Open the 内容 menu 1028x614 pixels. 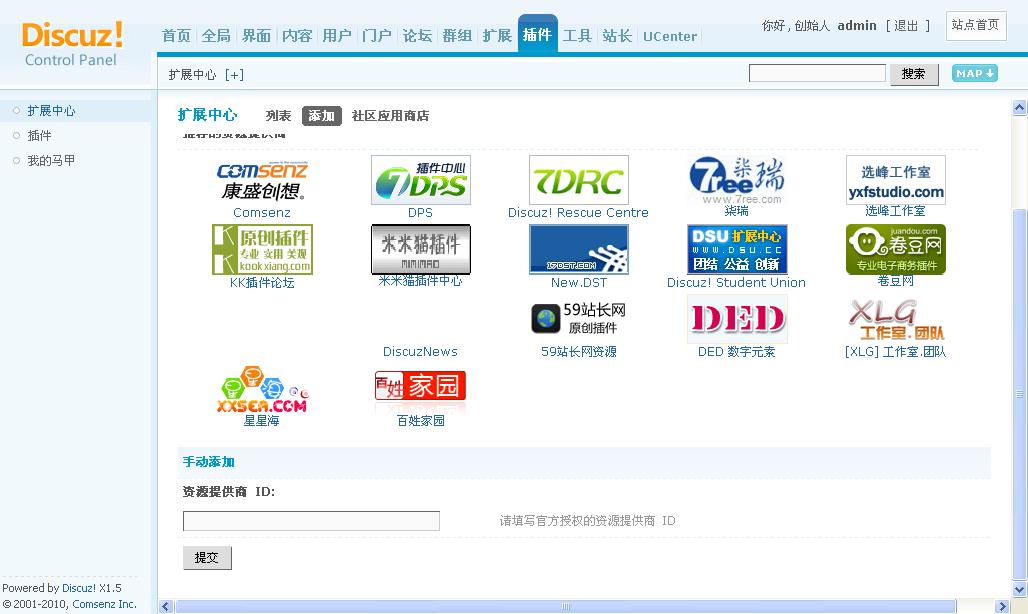297,36
